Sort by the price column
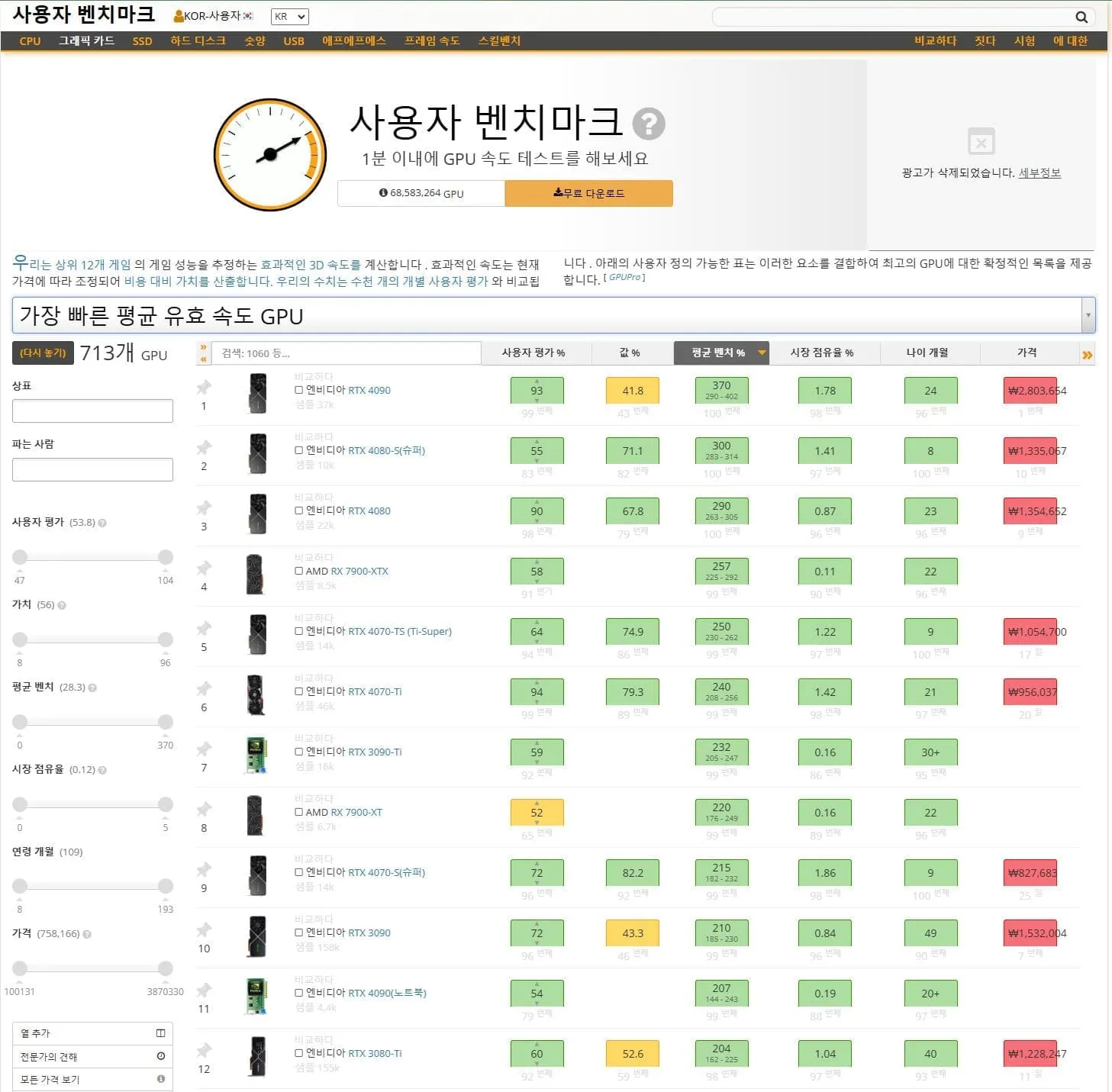1112x1092 pixels. pos(1027,353)
